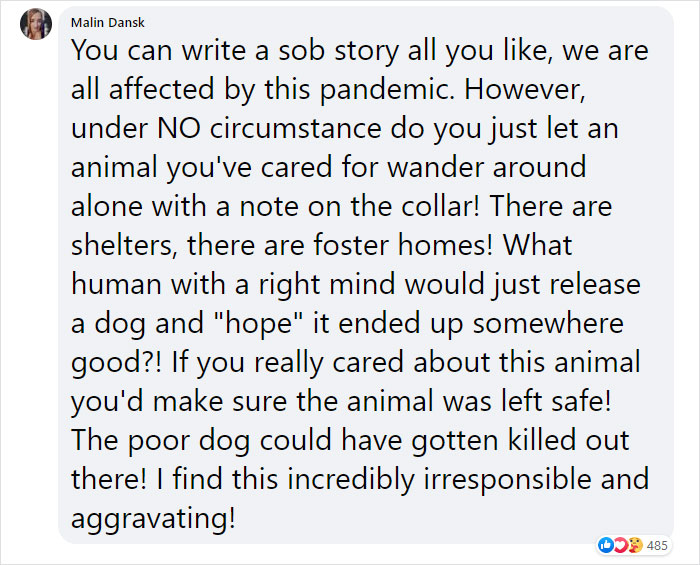Click the word good?! in the comment
700x565 pixels.
coord(116,362)
